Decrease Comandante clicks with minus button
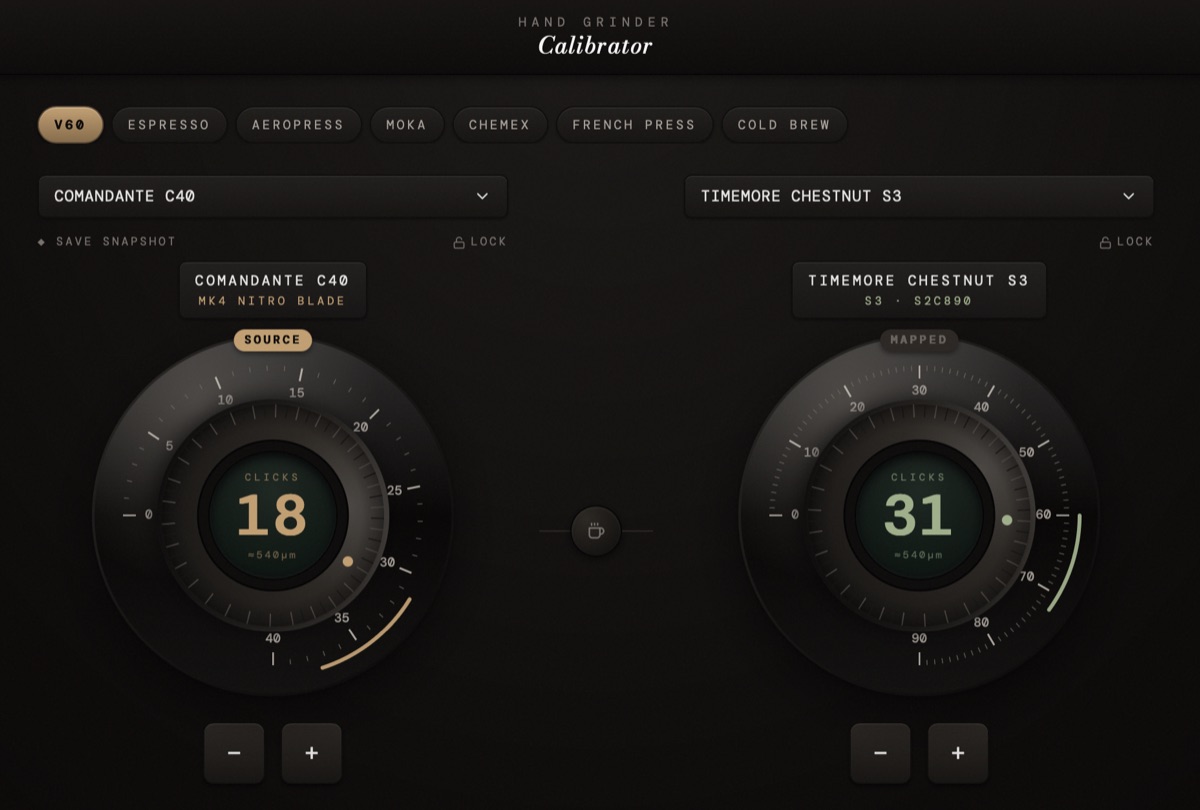This screenshot has height=810, width=1200. [234, 753]
